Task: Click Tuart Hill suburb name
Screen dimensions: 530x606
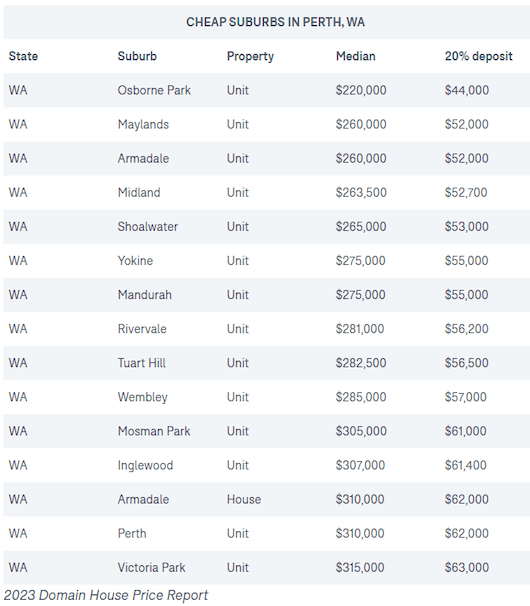Action: point(141,363)
